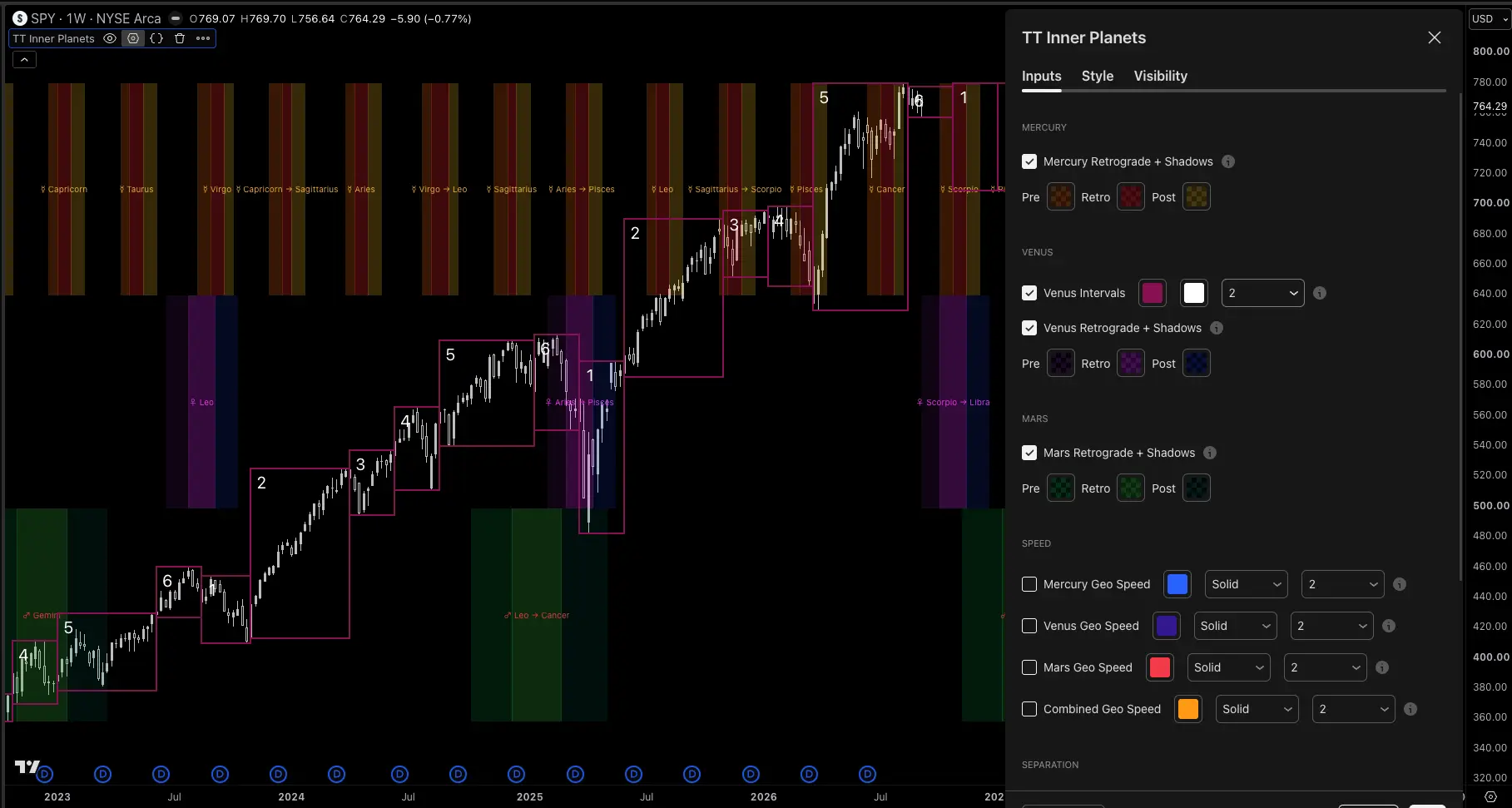This screenshot has height=808, width=1512.
Task: Switch to the Style tab
Action: point(1098,76)
